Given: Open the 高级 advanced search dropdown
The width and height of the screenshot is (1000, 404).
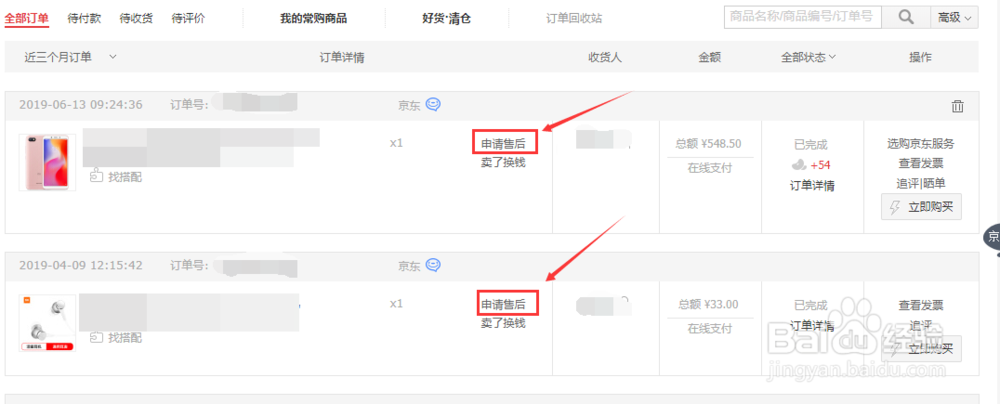Looking at the screenshot, I should point(954,17).
